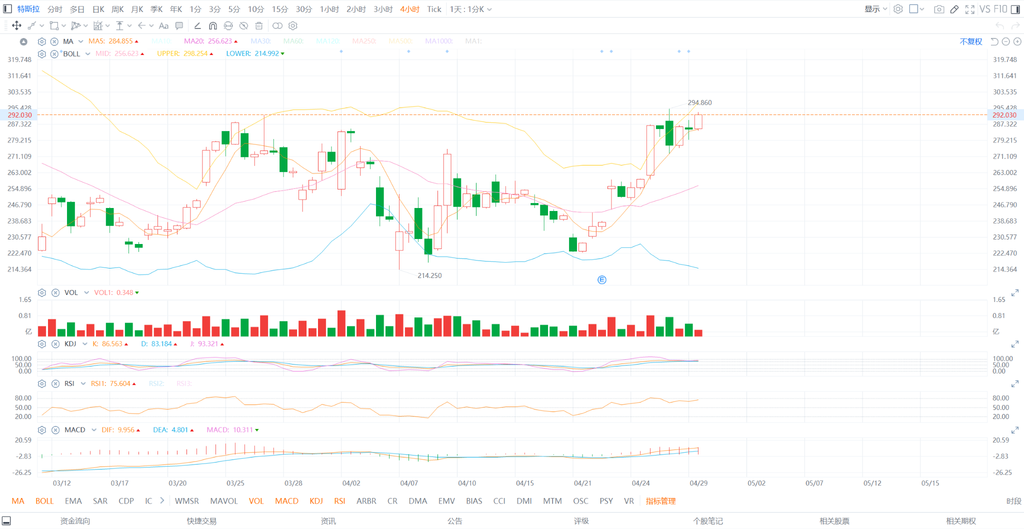Image resolution: width=1024 pixels, height=529 pixels.
Task: Switch to 分时 timeframe tab
Action: coord(55,9)
